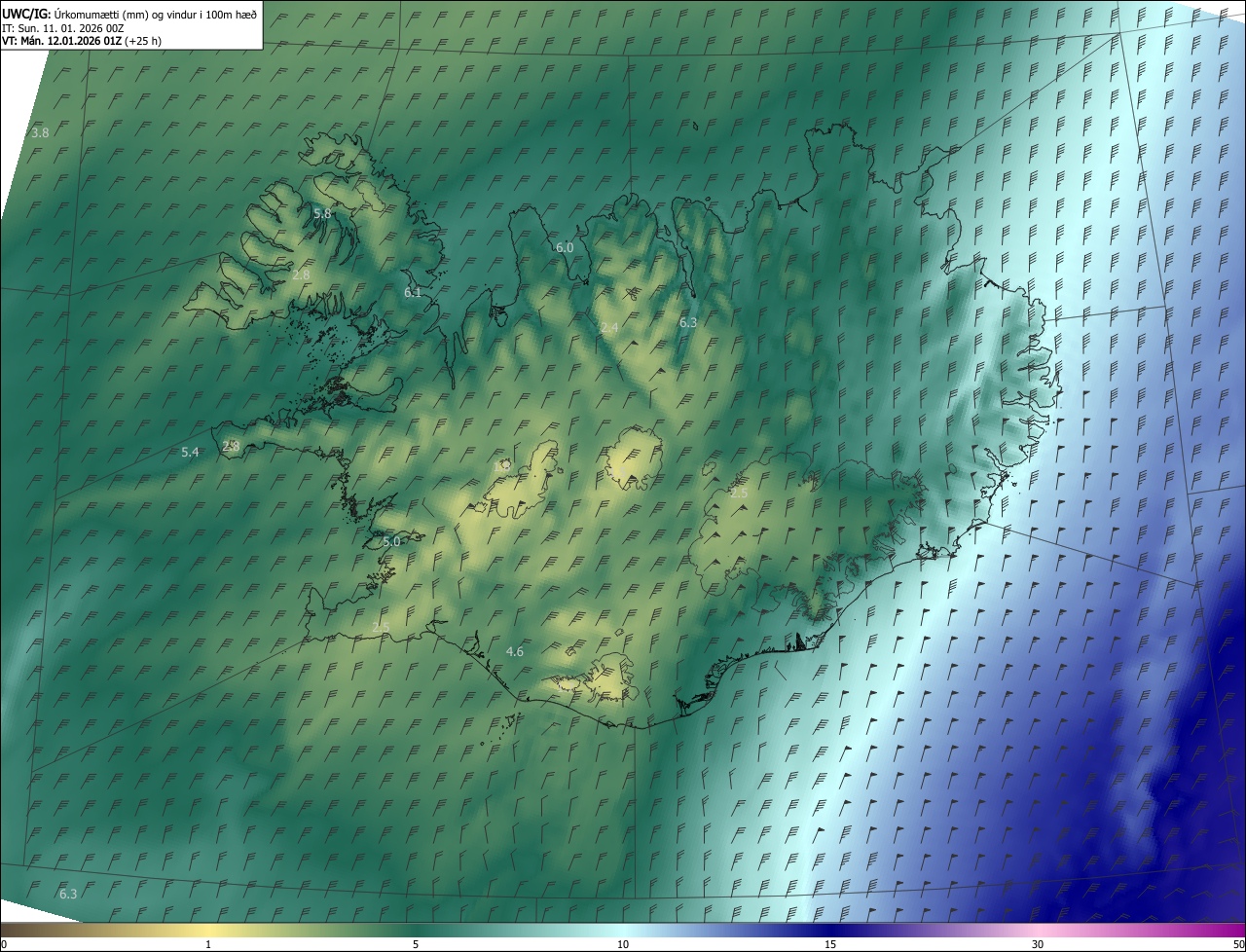The height and width of the screenshot is (952, 1246).
Task: Click the '10' tick label on the colour scale
Action: pos(623,945)
